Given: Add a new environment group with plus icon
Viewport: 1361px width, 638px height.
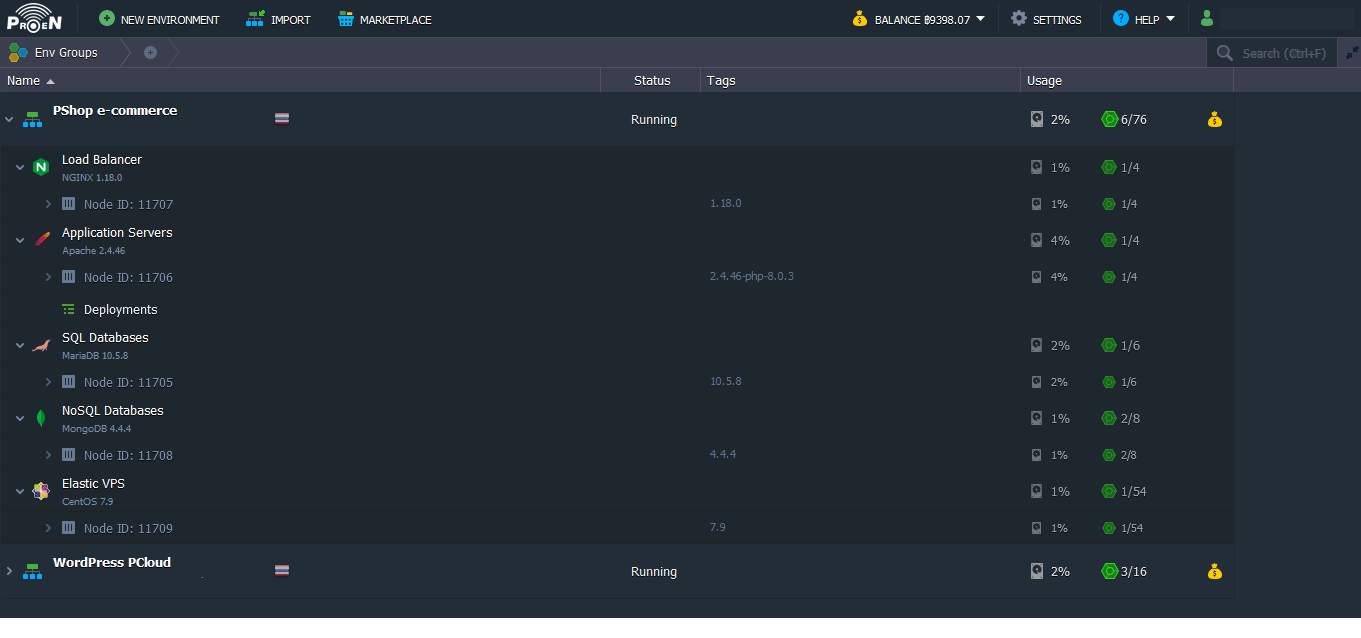Looking at the screenshot, I should tap(150, 52).
